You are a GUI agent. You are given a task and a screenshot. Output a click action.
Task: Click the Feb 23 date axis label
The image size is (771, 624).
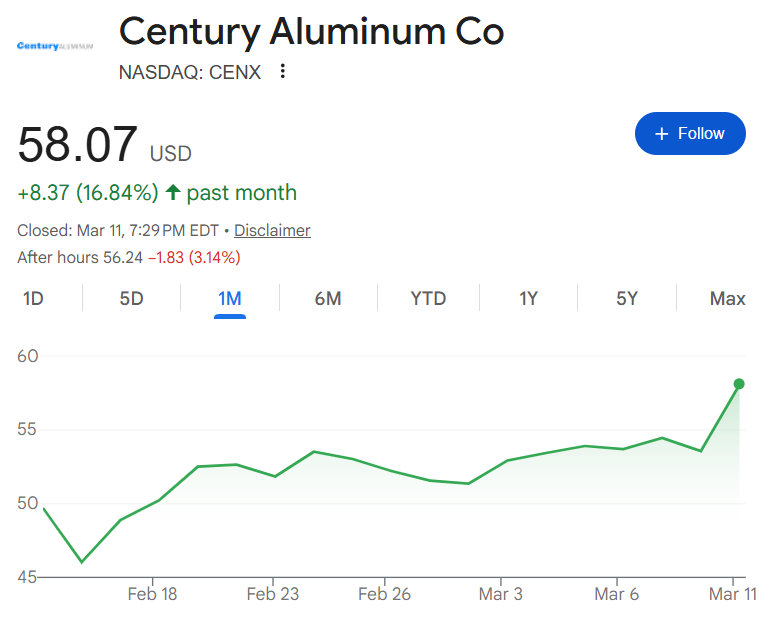click(272, 594)
